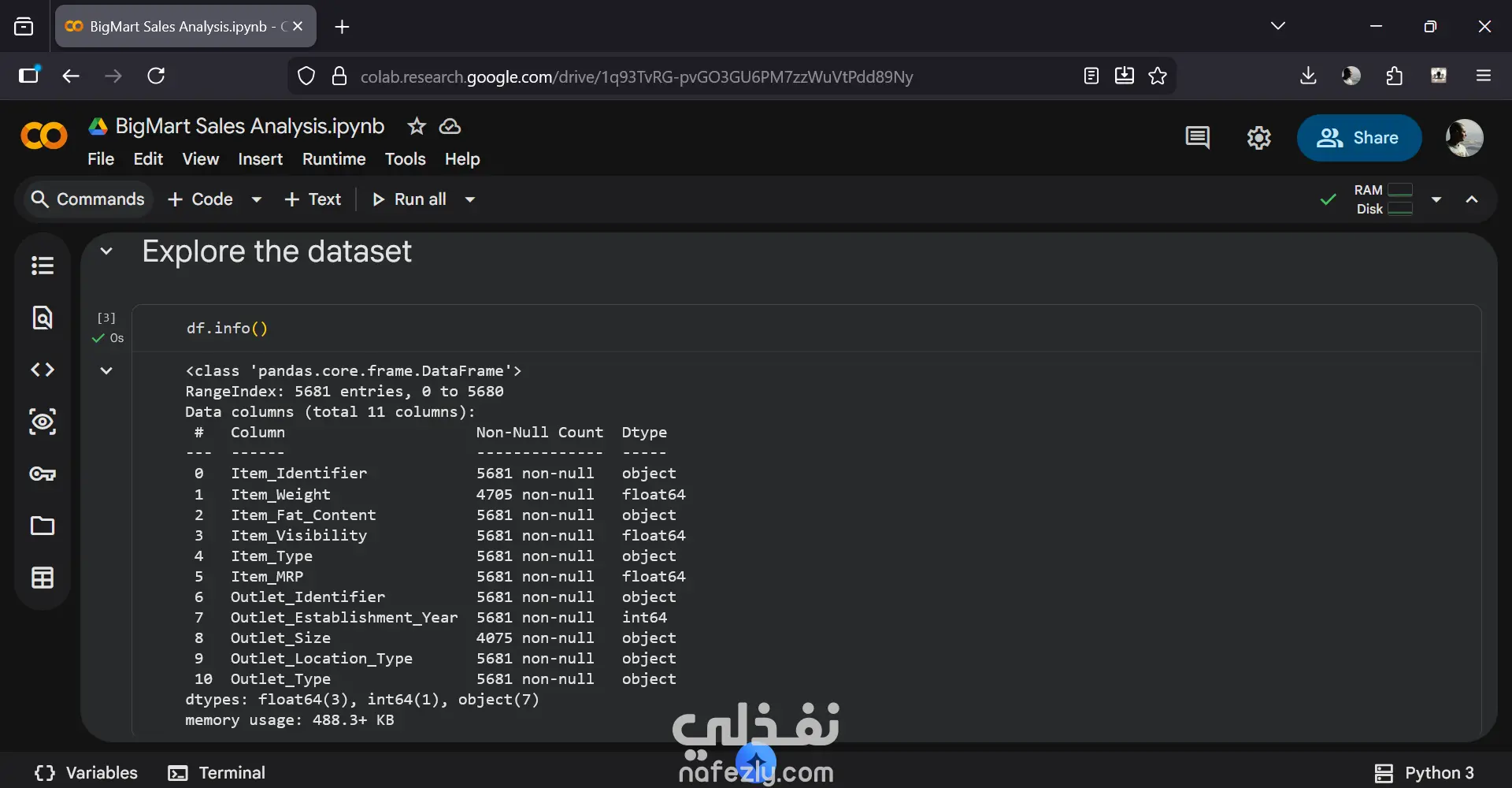Open the comments panel
1512x788 pixels.
[x=1198, y=138]
